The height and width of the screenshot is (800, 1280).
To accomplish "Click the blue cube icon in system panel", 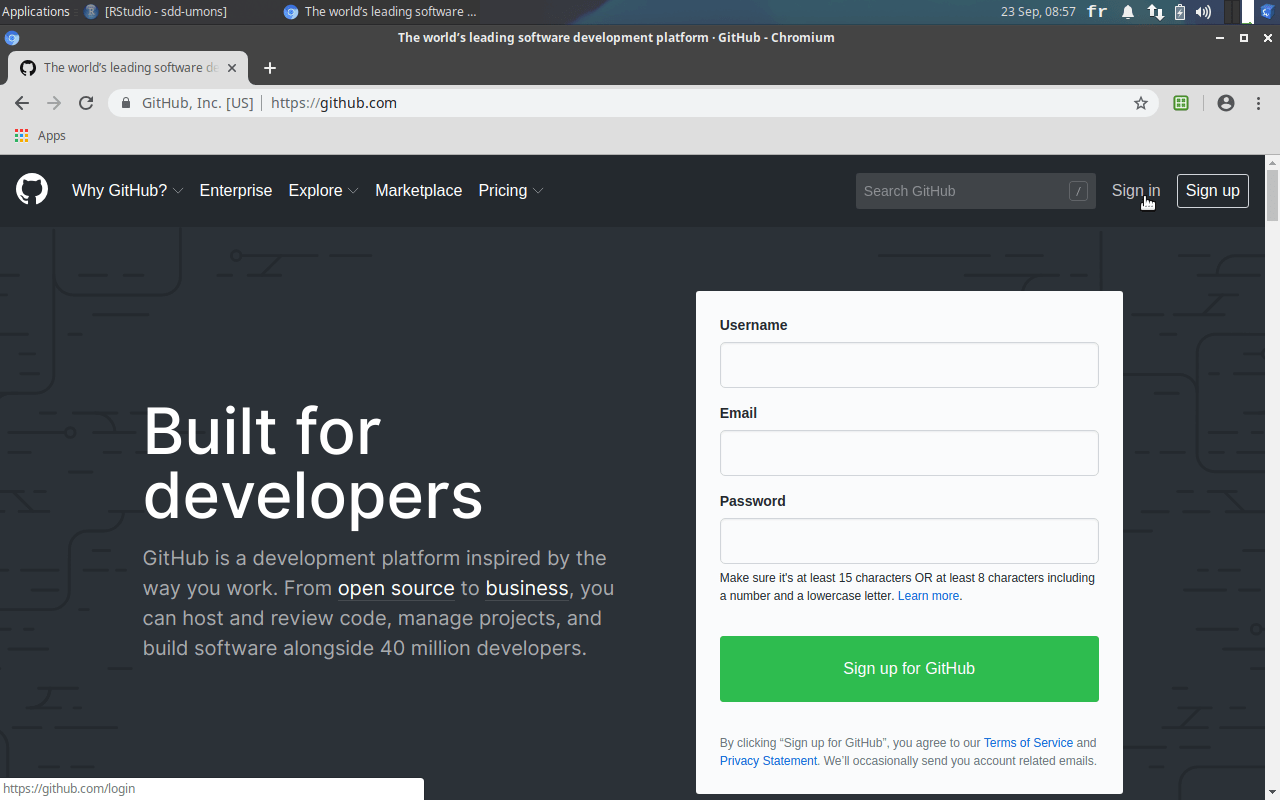I will point(1267,12).
